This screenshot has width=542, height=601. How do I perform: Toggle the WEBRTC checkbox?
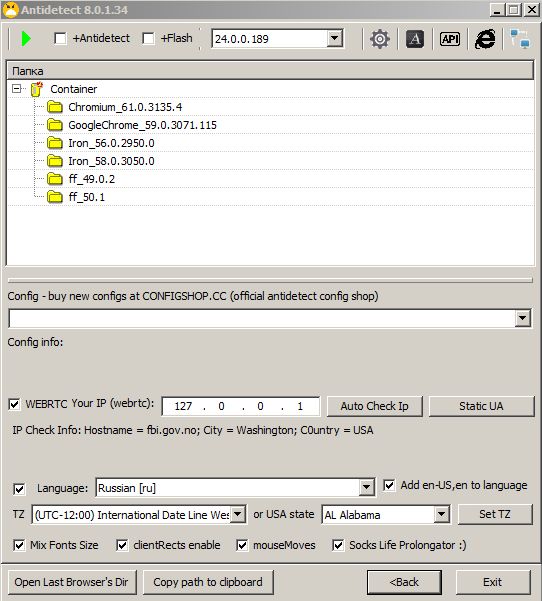click(x=14, y=404)
